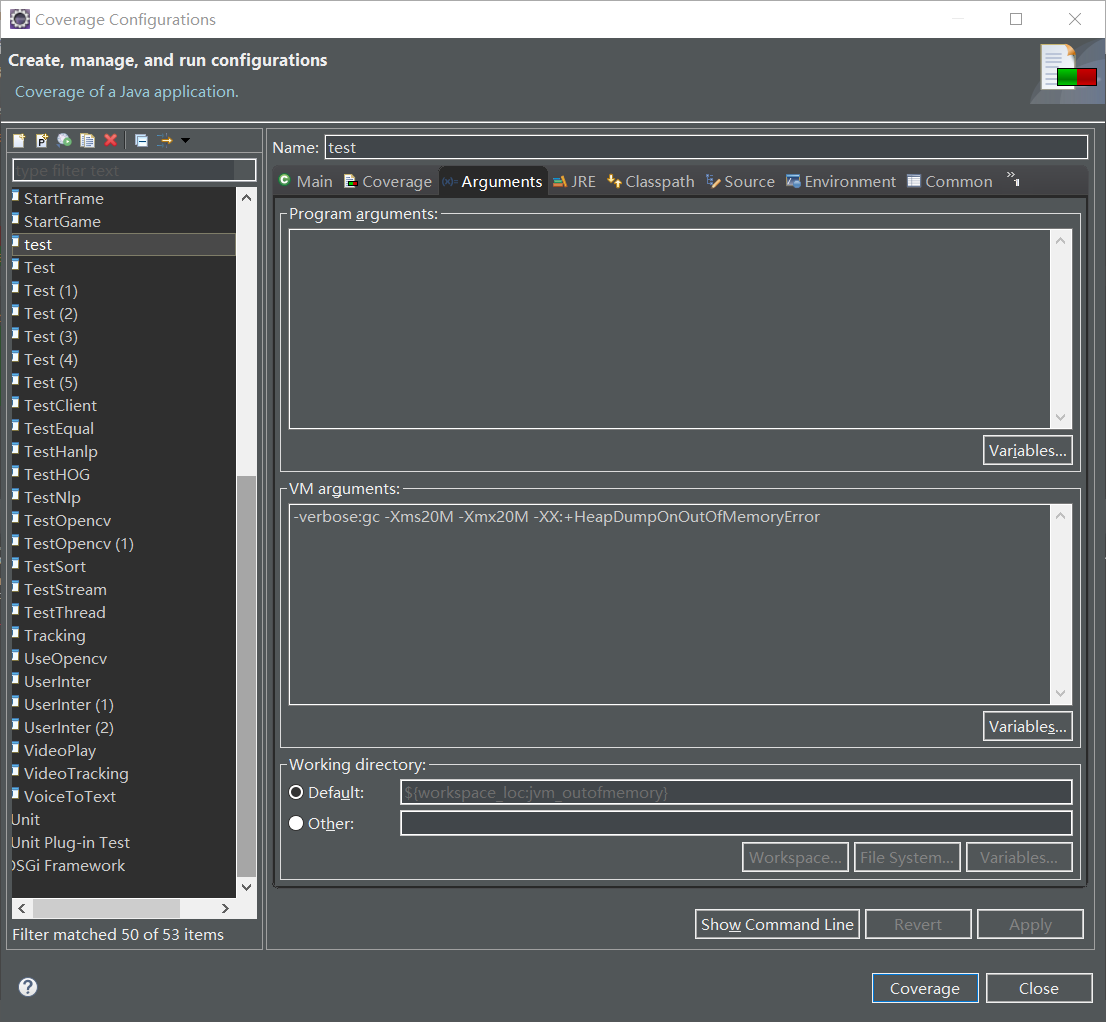Delete the selected launch configuration
Viewport: 1106px width, 1022px height.
111,140
